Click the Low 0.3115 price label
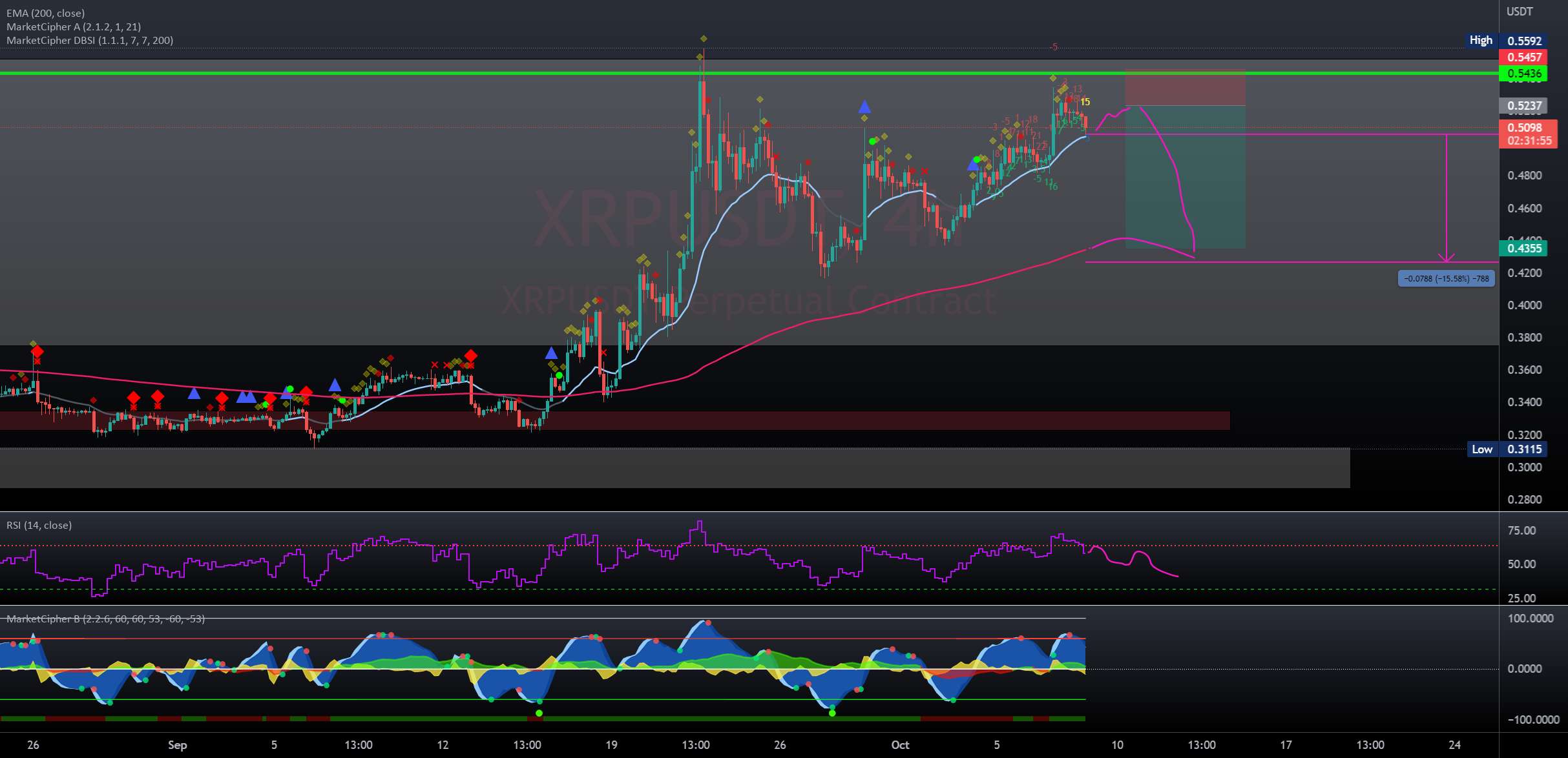 1507,449
